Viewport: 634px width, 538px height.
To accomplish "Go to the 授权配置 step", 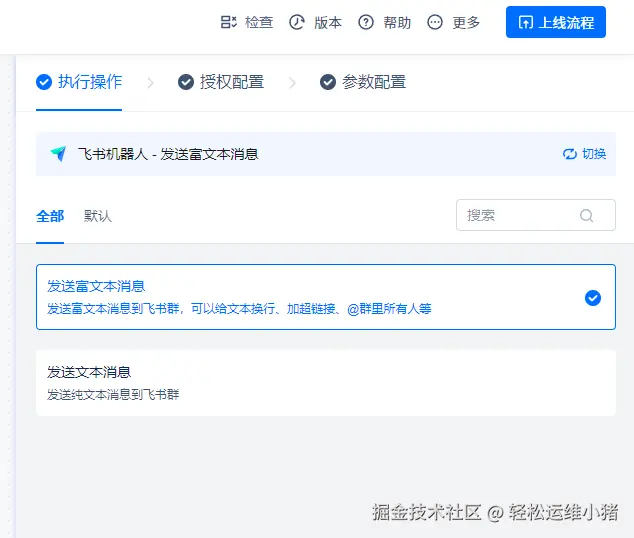I will (221, 82).
